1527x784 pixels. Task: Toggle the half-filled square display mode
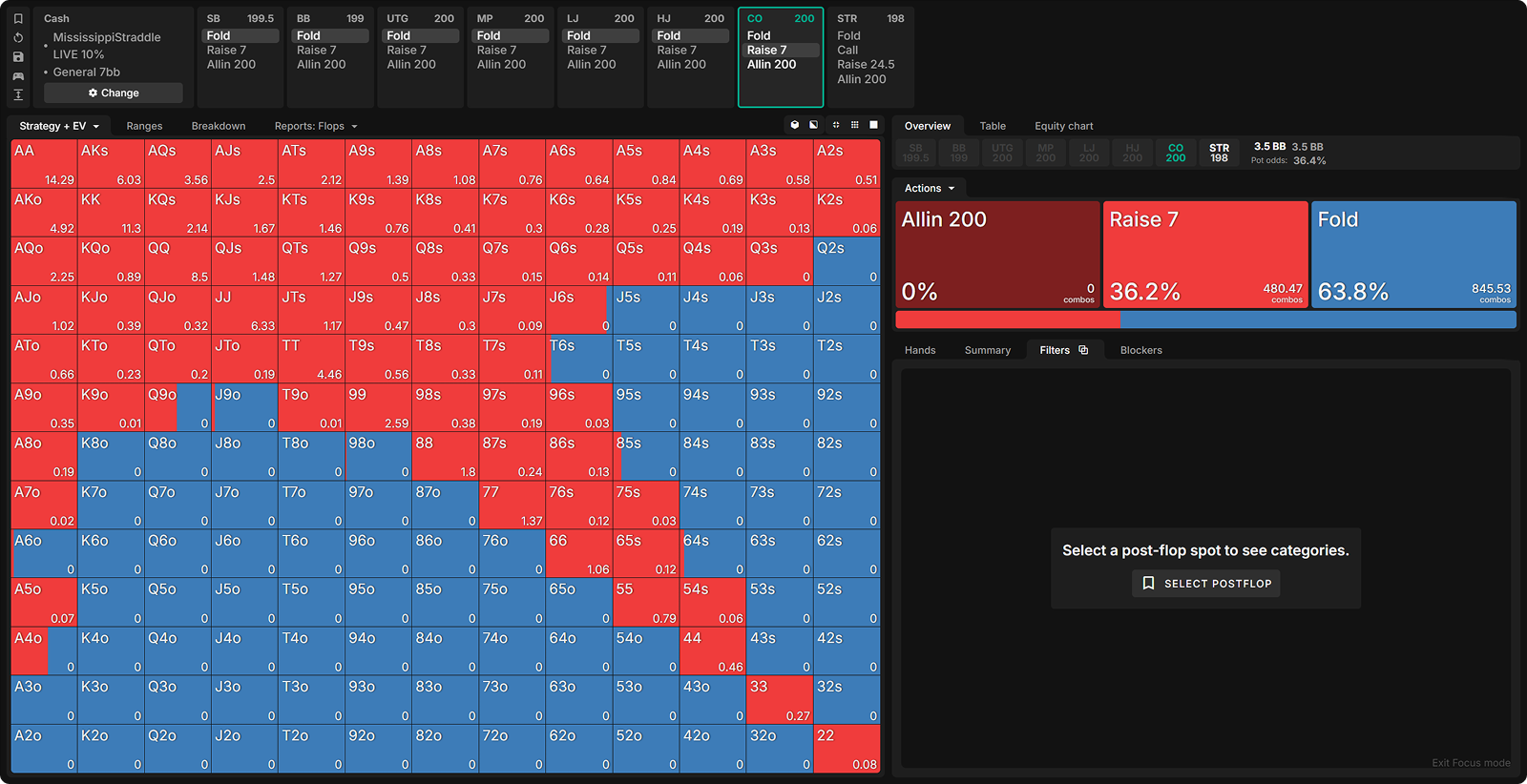click(x=813, y=125)
